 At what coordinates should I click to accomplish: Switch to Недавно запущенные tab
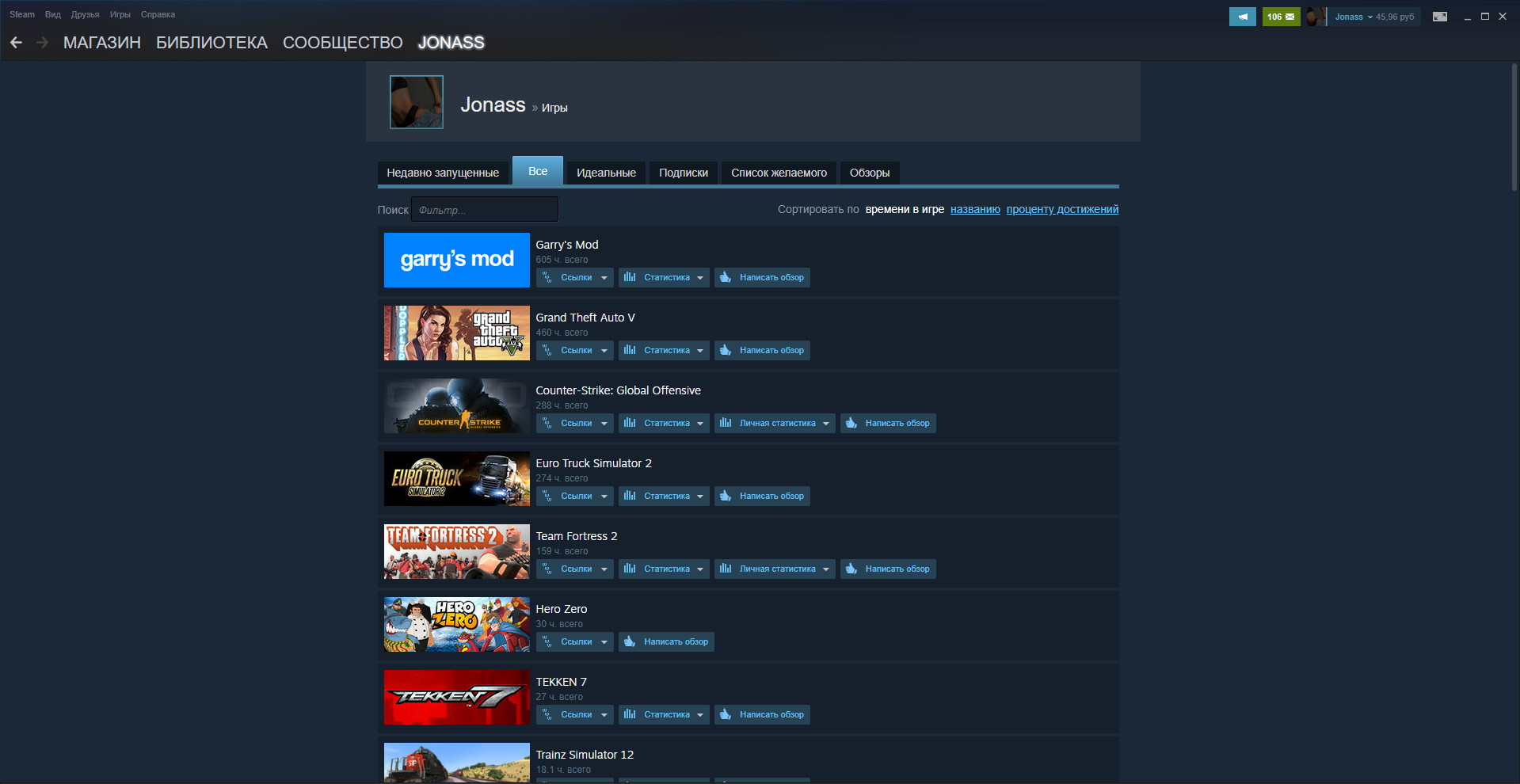click(x=443, y=173)
